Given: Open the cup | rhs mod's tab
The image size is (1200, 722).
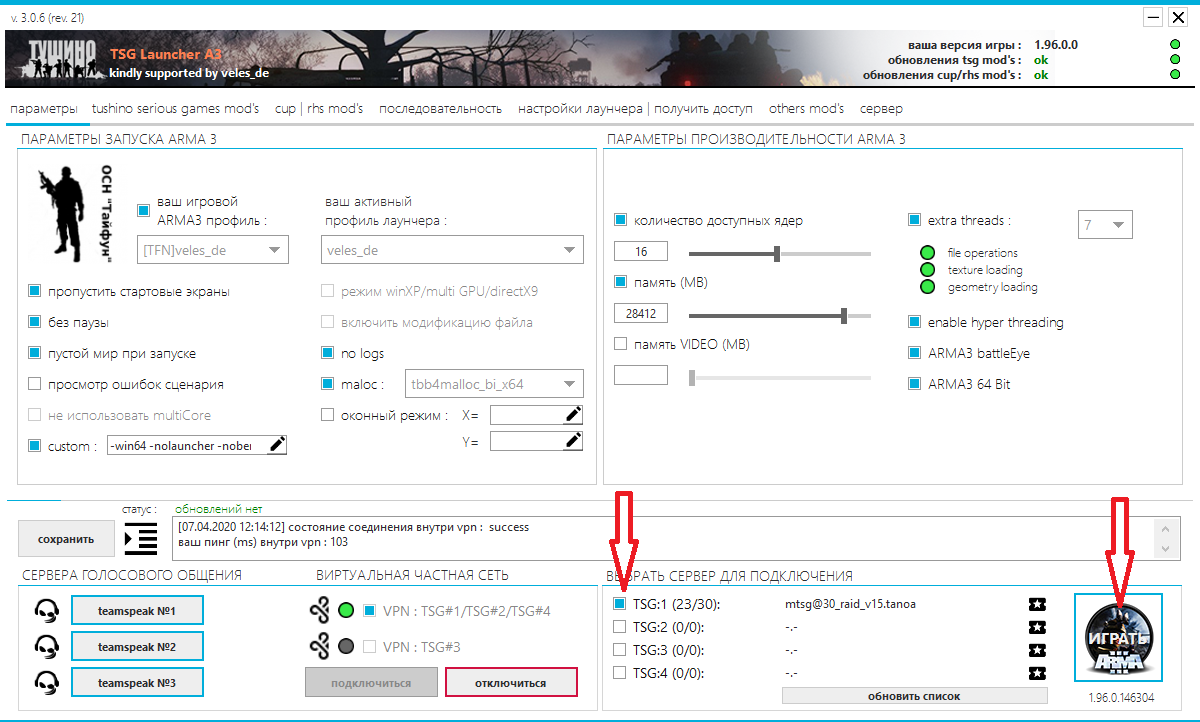Looking at the screenshot, I should pyautogui.click(x=319, y=108).
